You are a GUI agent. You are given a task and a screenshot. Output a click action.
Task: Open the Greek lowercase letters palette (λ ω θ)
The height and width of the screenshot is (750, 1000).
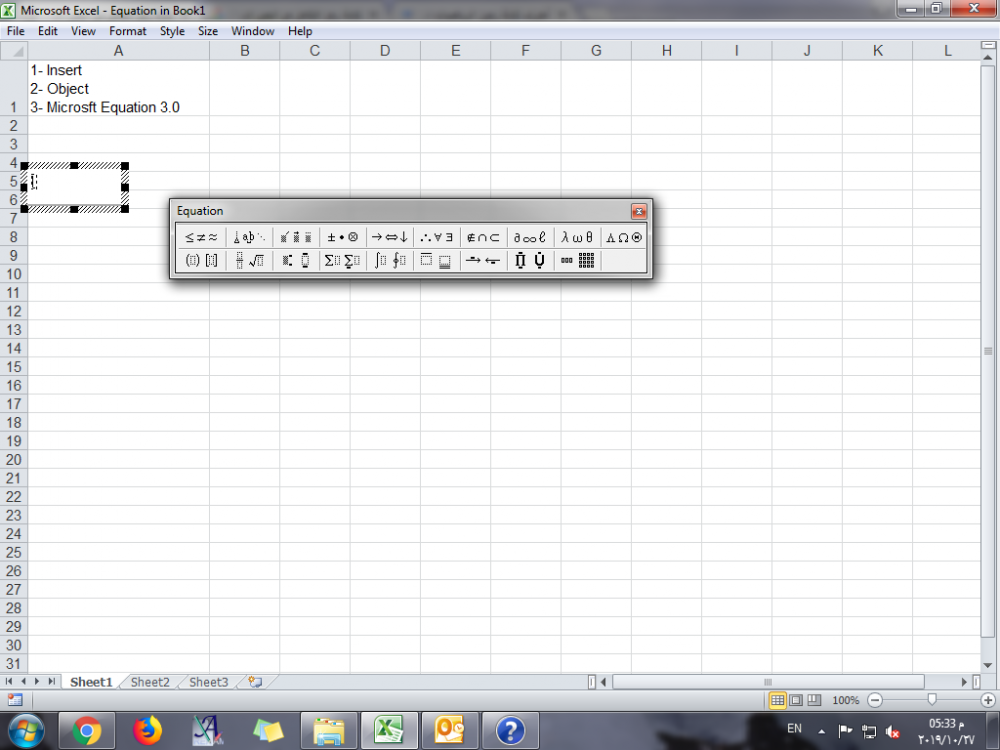pyautogui.click(x=577, y=237)
